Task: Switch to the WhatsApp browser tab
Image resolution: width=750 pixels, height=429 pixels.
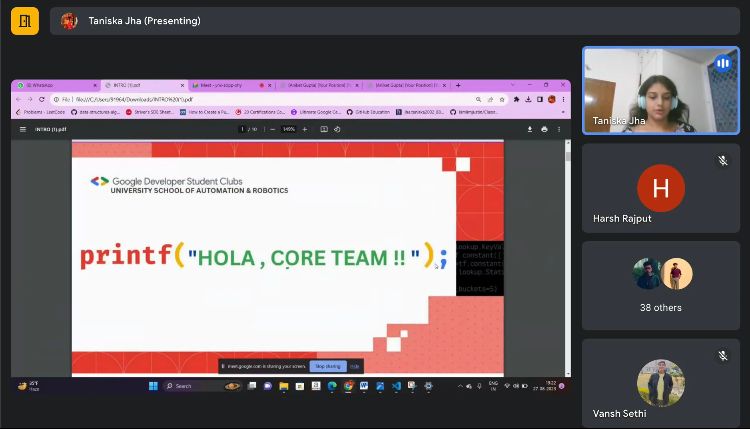Action: (x=55, y=85)
